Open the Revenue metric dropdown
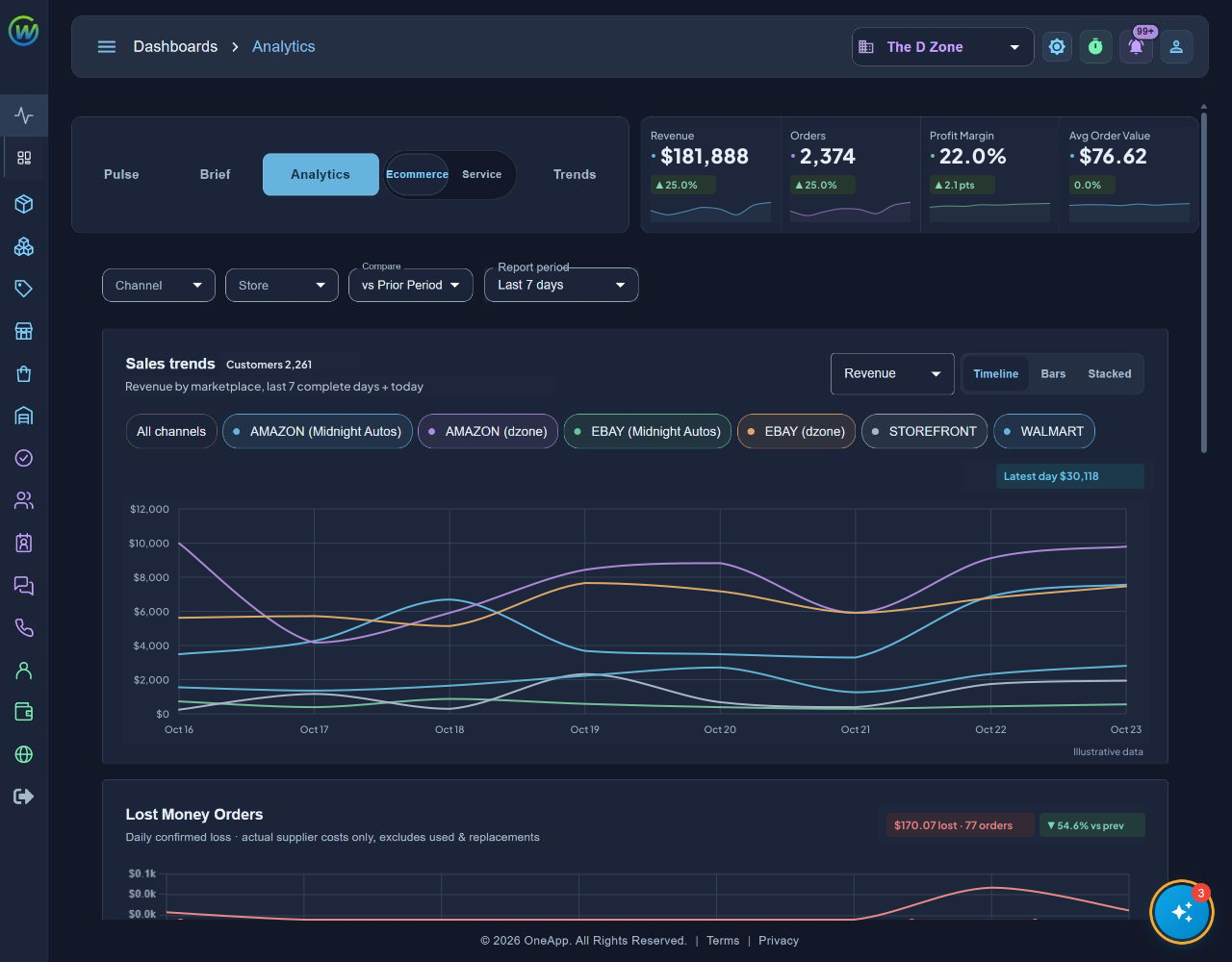The height and width of the screenshot is (962, 1232). click(x=892, y=373)
